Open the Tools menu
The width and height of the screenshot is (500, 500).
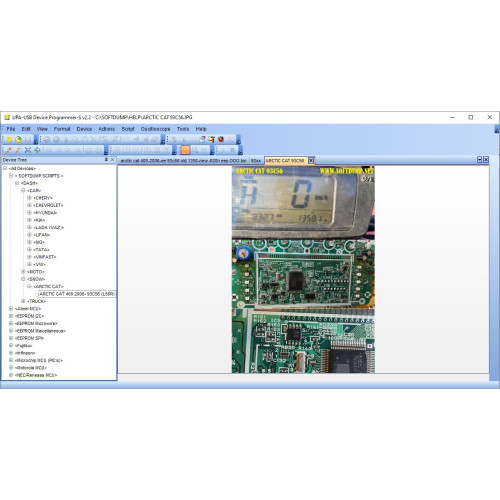click(x=183, y=129)
